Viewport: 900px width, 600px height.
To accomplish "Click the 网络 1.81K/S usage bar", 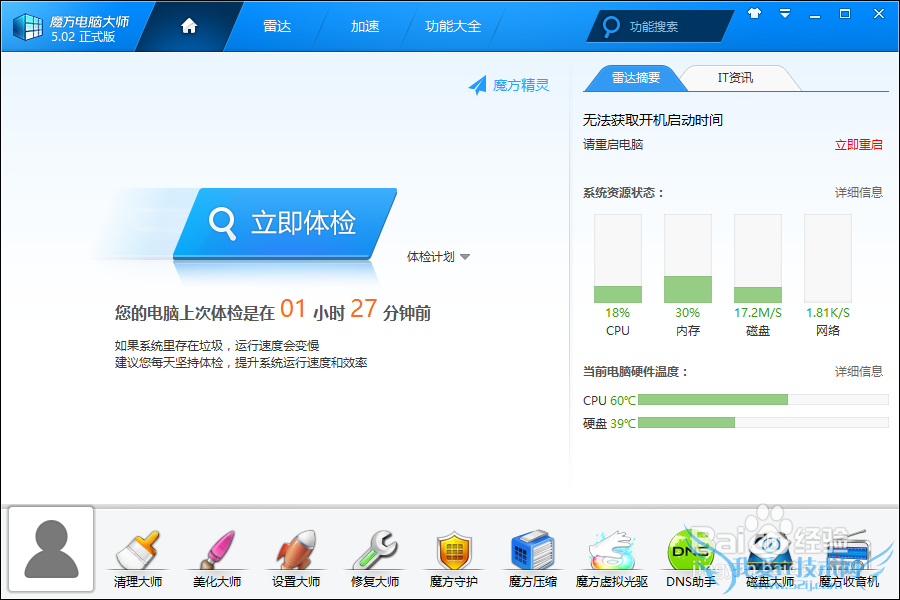I will 828,258.
